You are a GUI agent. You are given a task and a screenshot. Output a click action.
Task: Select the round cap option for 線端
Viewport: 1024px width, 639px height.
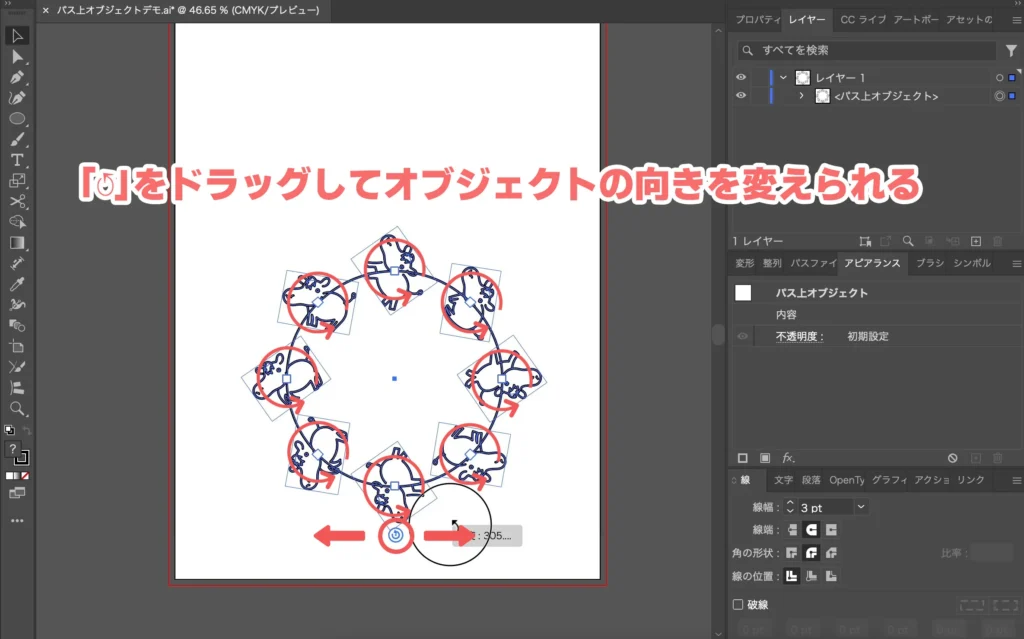[811, 530]
